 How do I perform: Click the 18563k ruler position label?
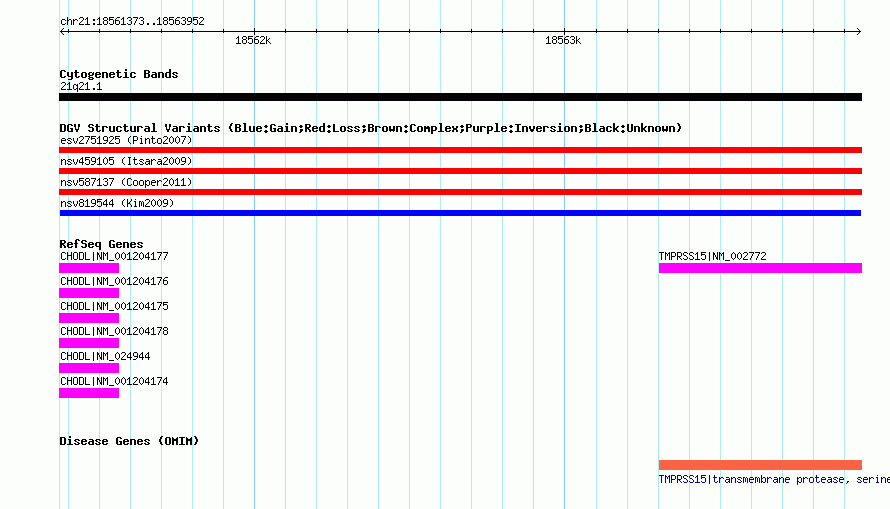[563, 40]
